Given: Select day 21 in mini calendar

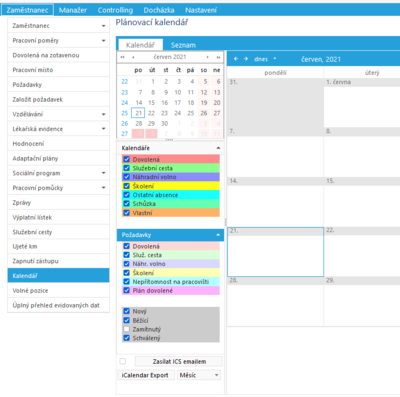Looking at the screenshot, I should point(138,113).
